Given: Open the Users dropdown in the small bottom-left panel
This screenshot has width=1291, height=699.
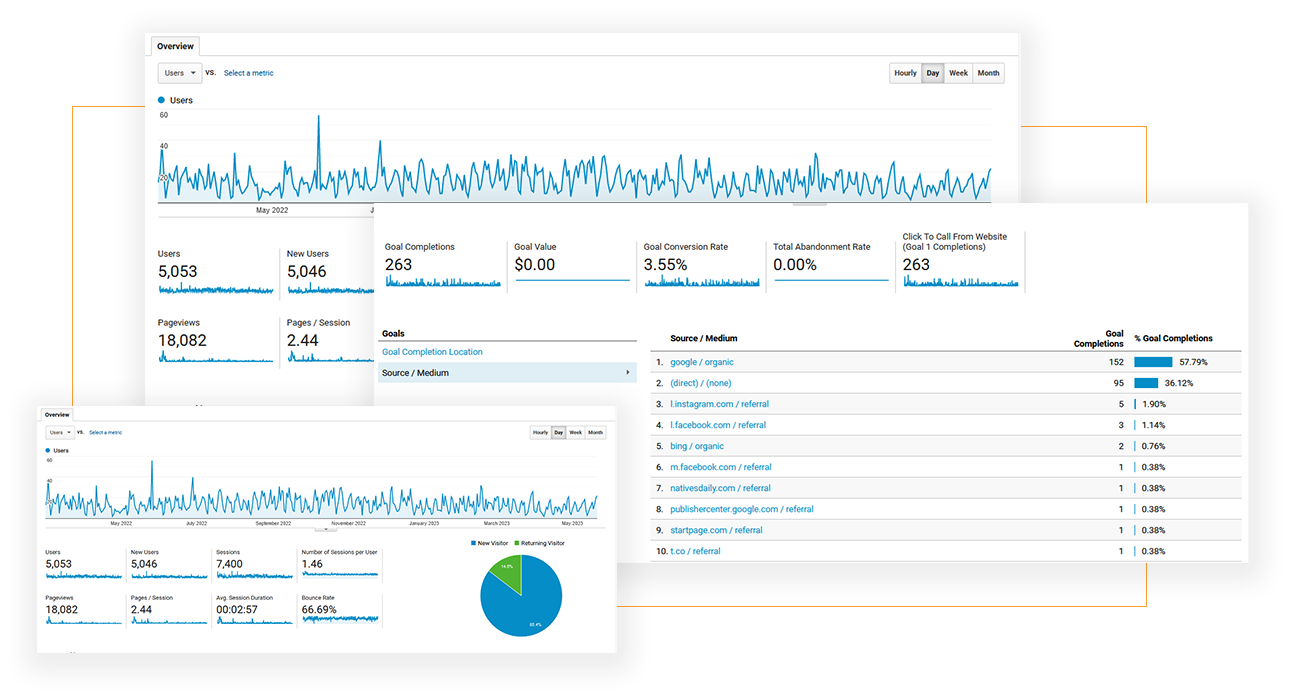Looking at the screenshot, I should 59,432.
